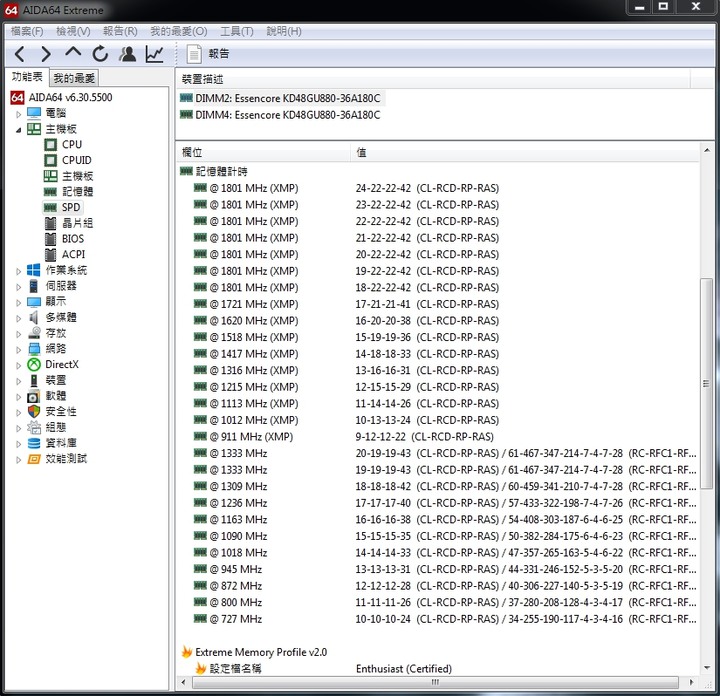This screenshot has width=720, height=696.
Task: Open the 檢視(V) menu
Action: 73,31
